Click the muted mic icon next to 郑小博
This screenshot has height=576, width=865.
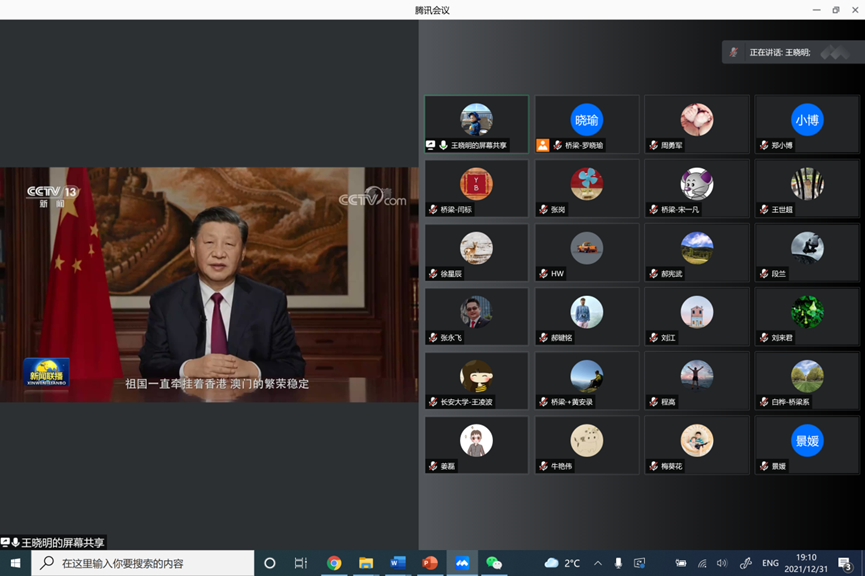click(x=763, y=145)
